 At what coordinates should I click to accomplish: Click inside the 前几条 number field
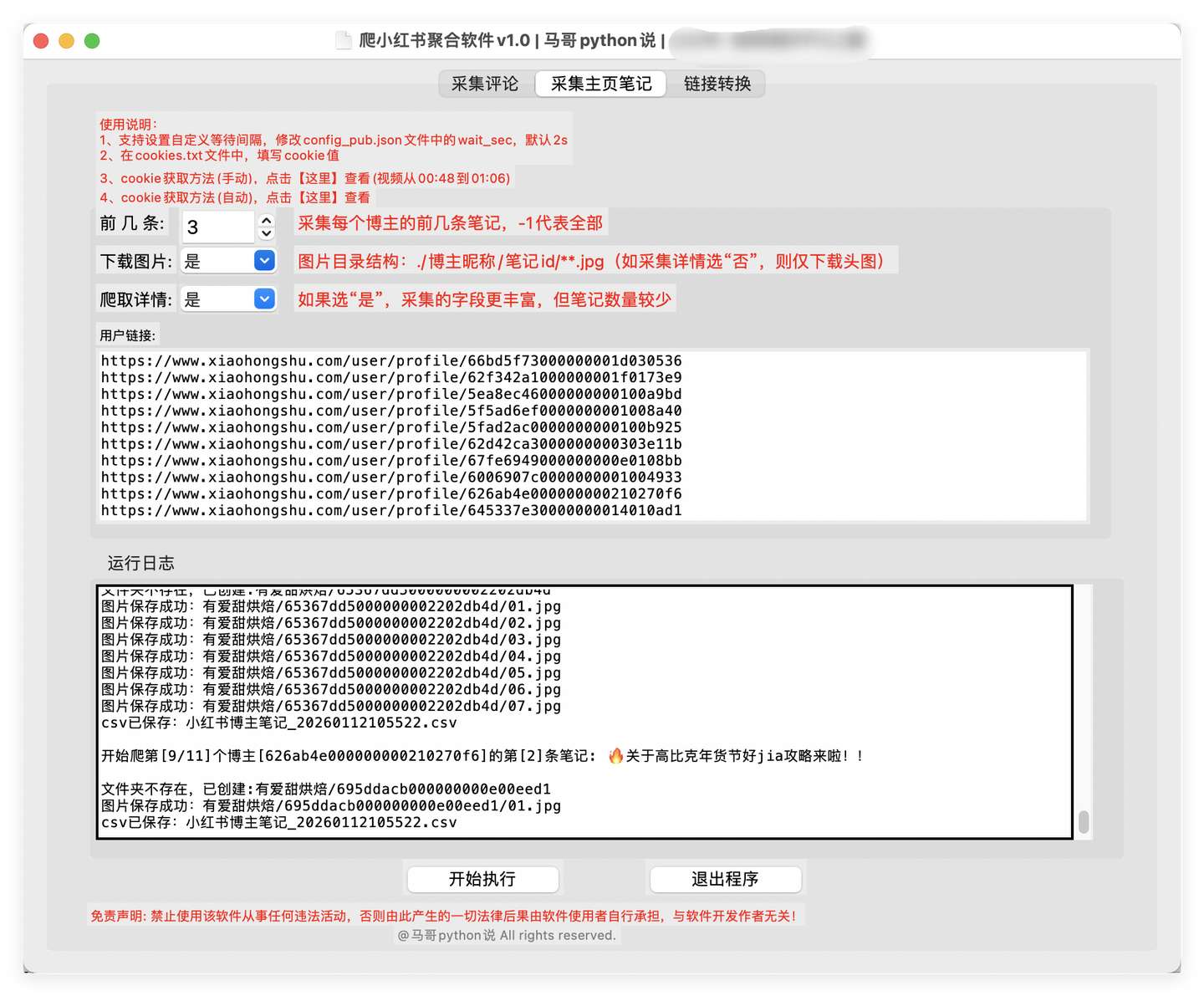pos(217,227)
